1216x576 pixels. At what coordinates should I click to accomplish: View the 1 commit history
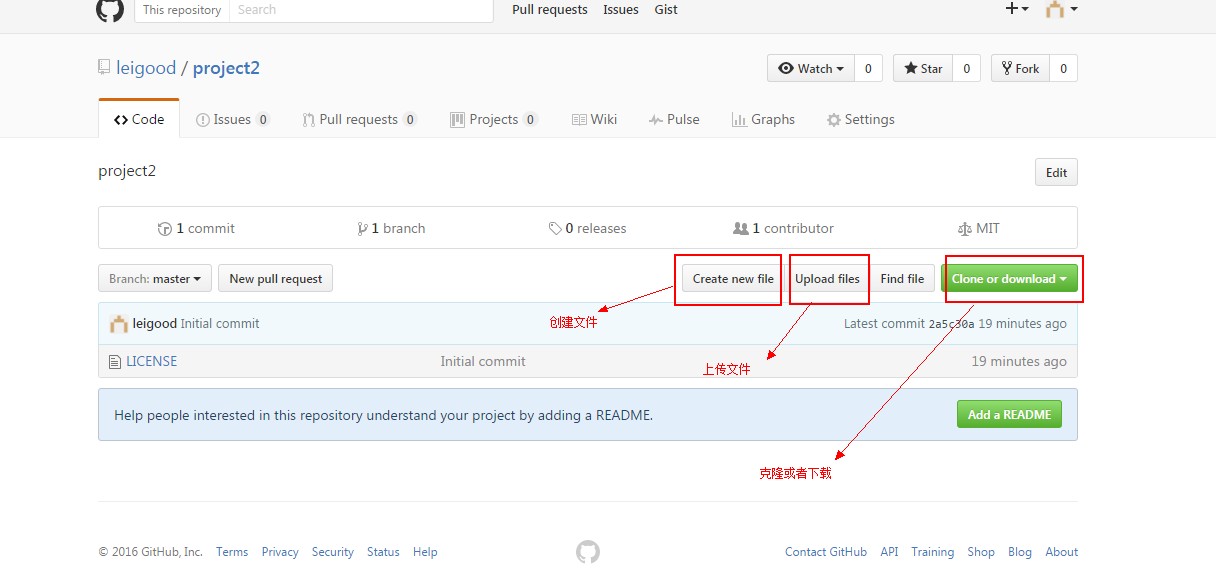click(x=196, y=228)
